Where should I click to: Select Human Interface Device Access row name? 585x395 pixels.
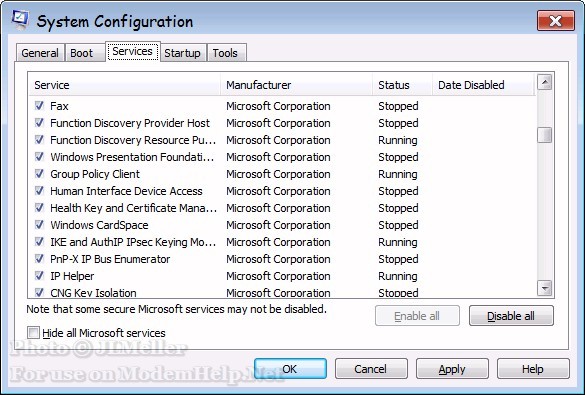point(126,191)
